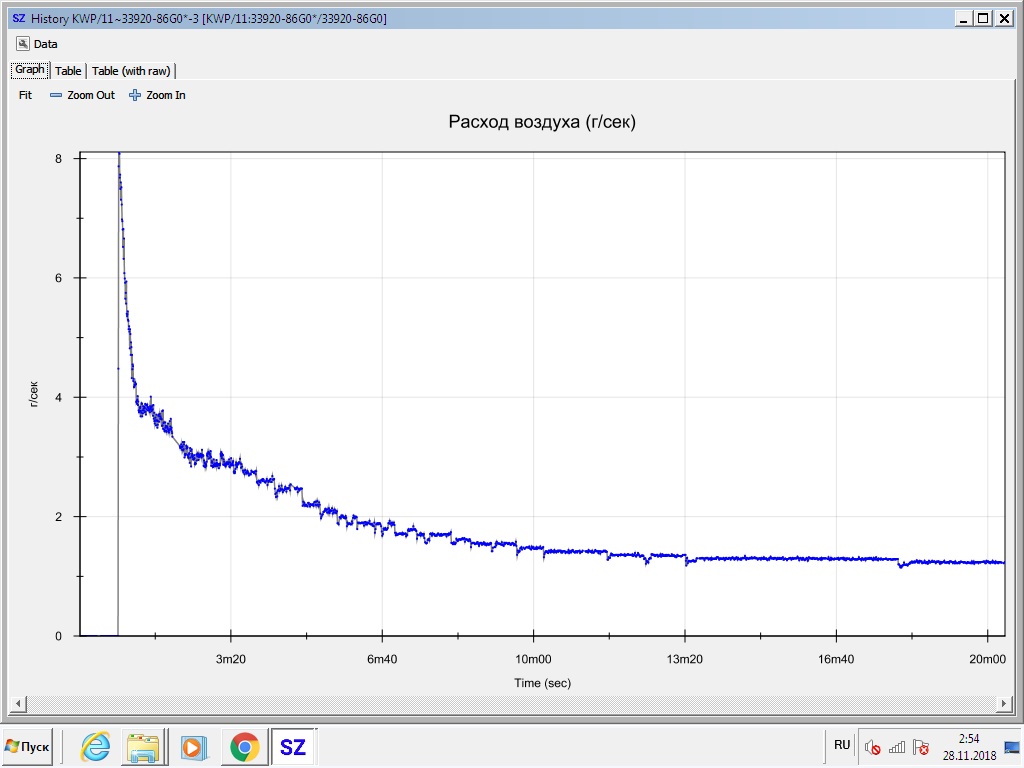Open the Пуск start menu
The height and width of the screenshot is (768, 1024).
click(x=28, y=746)
